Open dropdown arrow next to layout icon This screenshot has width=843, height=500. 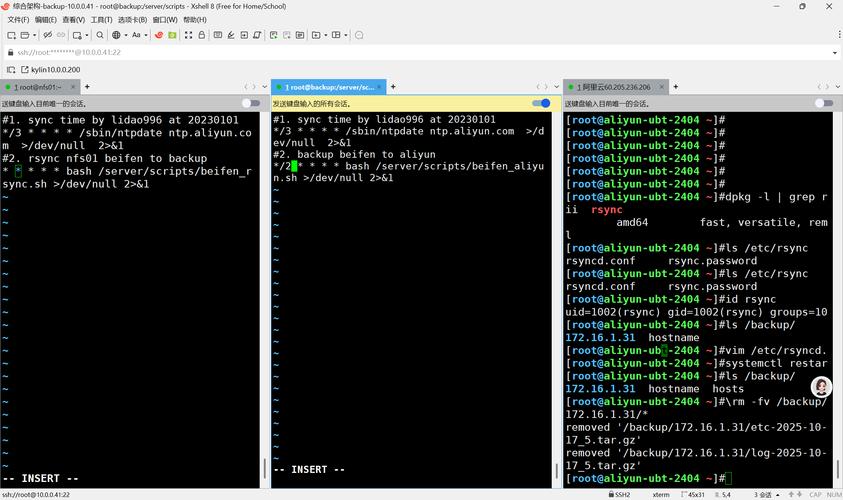tap(346, 35)
